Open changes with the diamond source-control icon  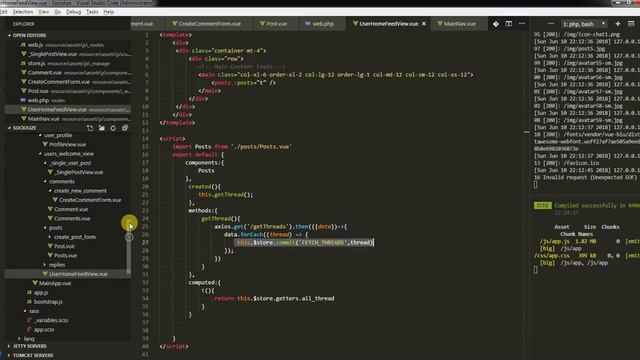[496, 24]
